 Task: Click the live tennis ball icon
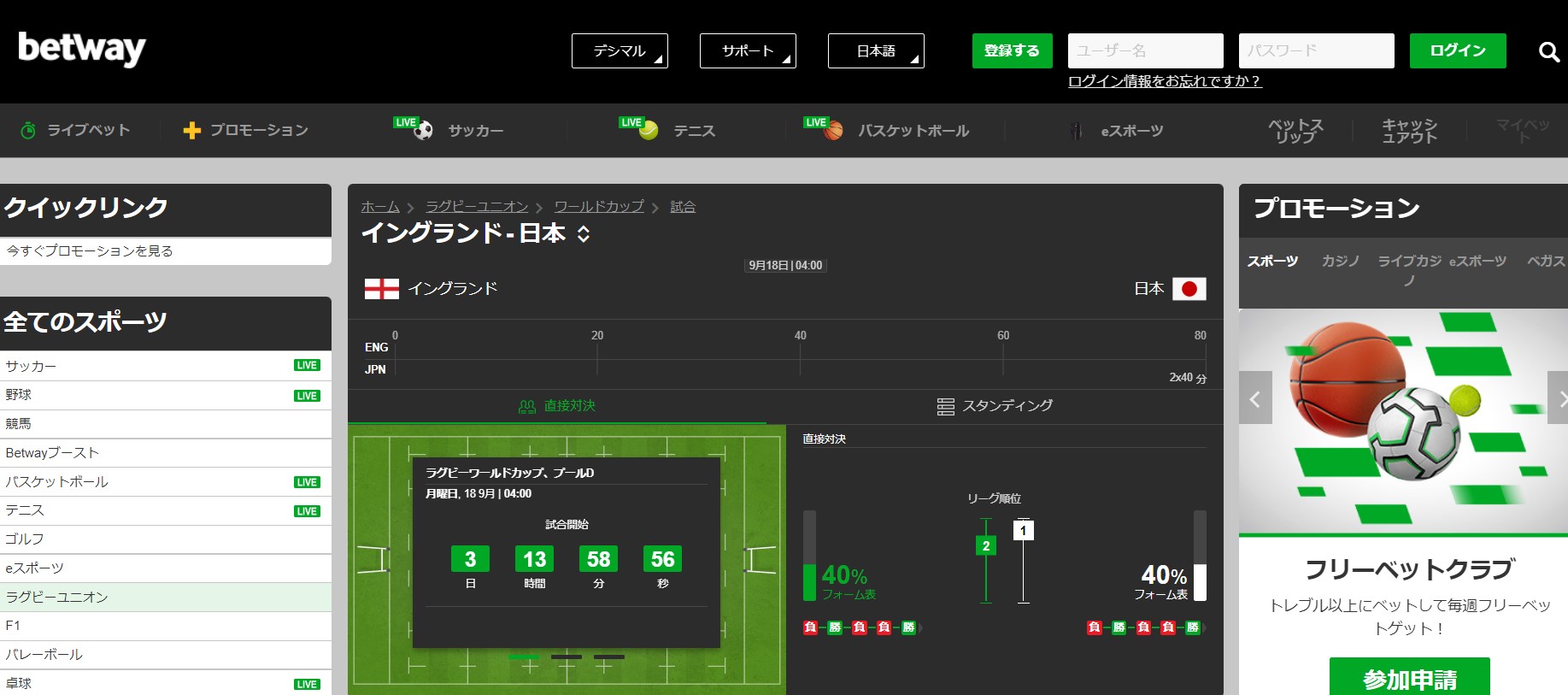pos(649,130)
